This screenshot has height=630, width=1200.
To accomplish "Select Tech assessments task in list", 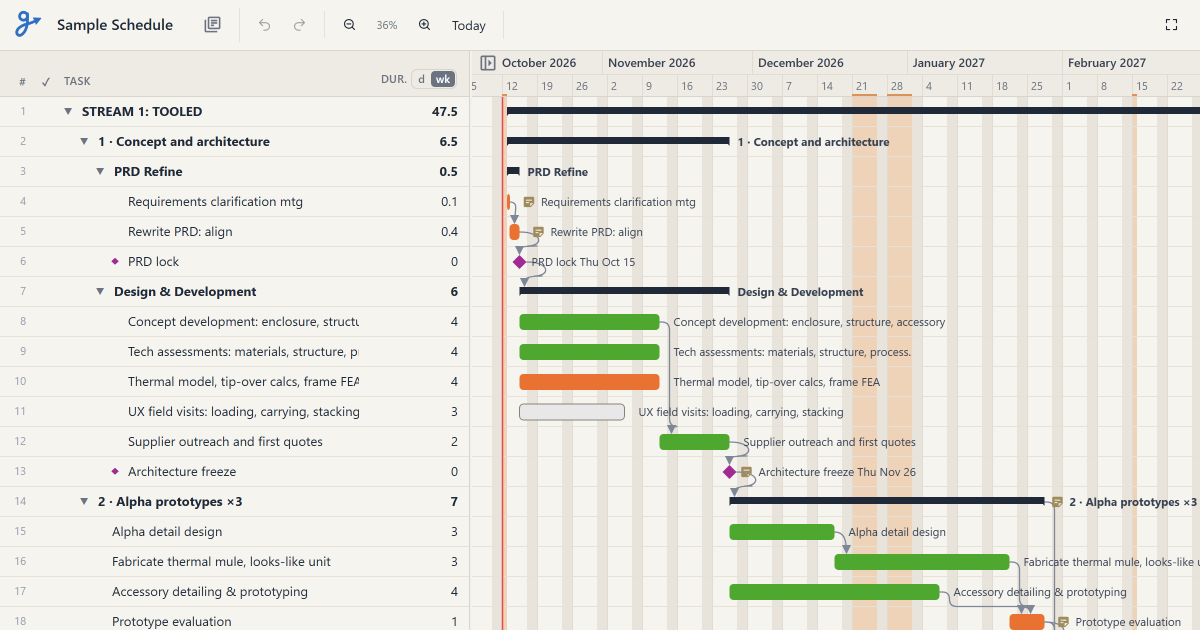I will 243,352.
